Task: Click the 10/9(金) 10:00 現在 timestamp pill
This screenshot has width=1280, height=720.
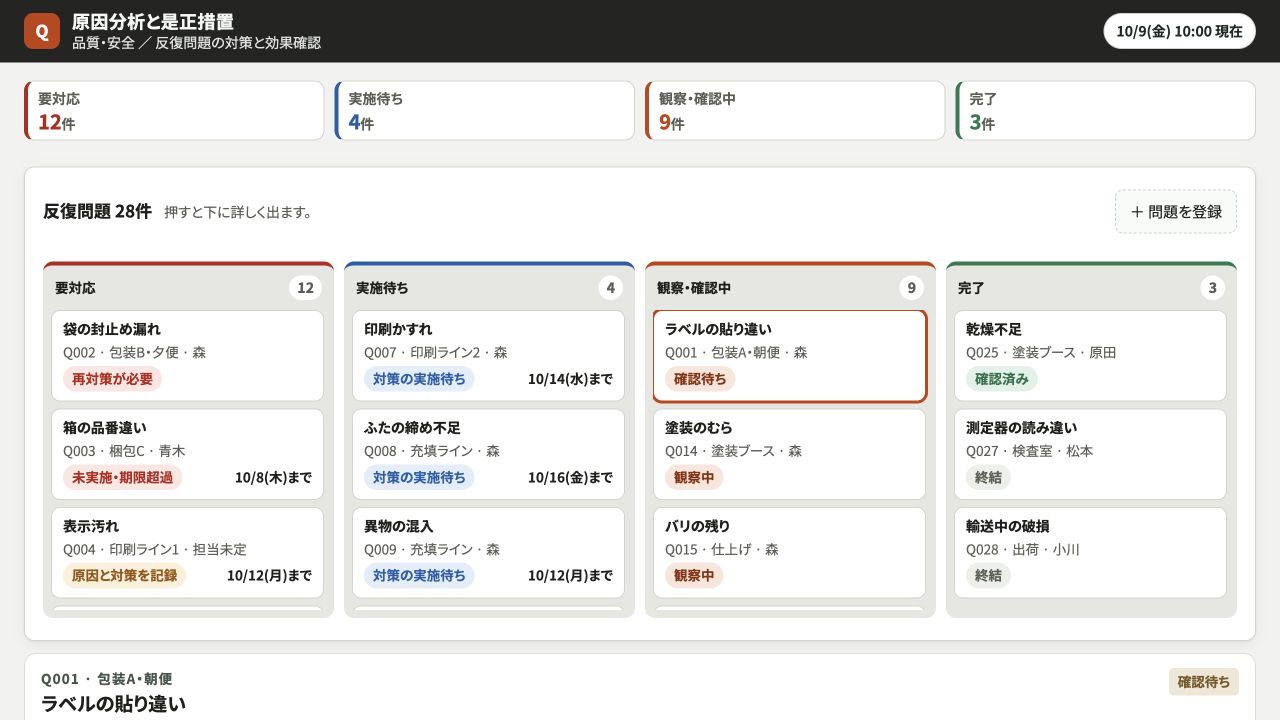Action: [x=1180, y=31]
